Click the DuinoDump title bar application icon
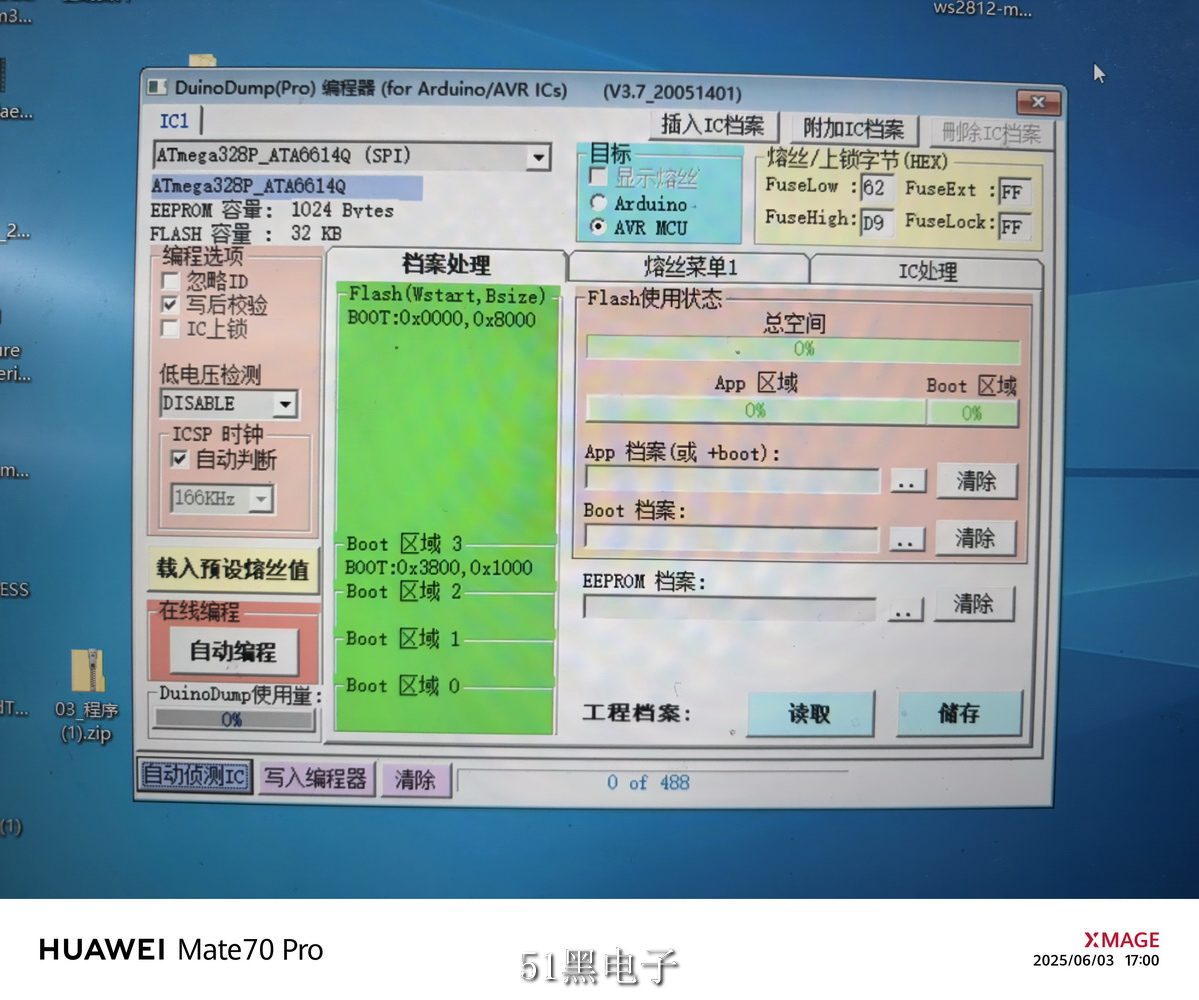This screenshot has width=1199, height=1000. [157, 87]
